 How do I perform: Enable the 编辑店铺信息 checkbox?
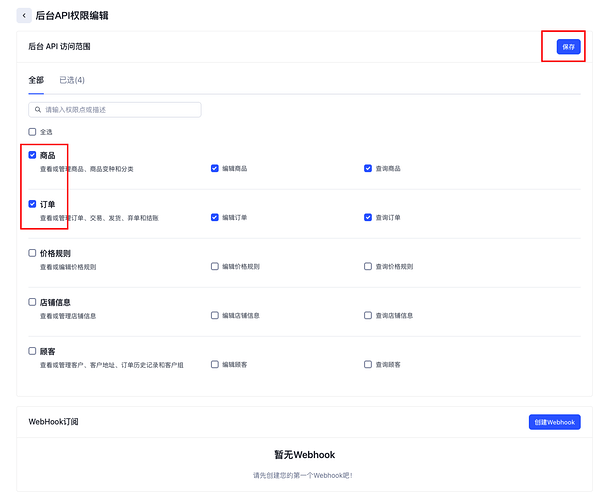[x=215, y=316]
